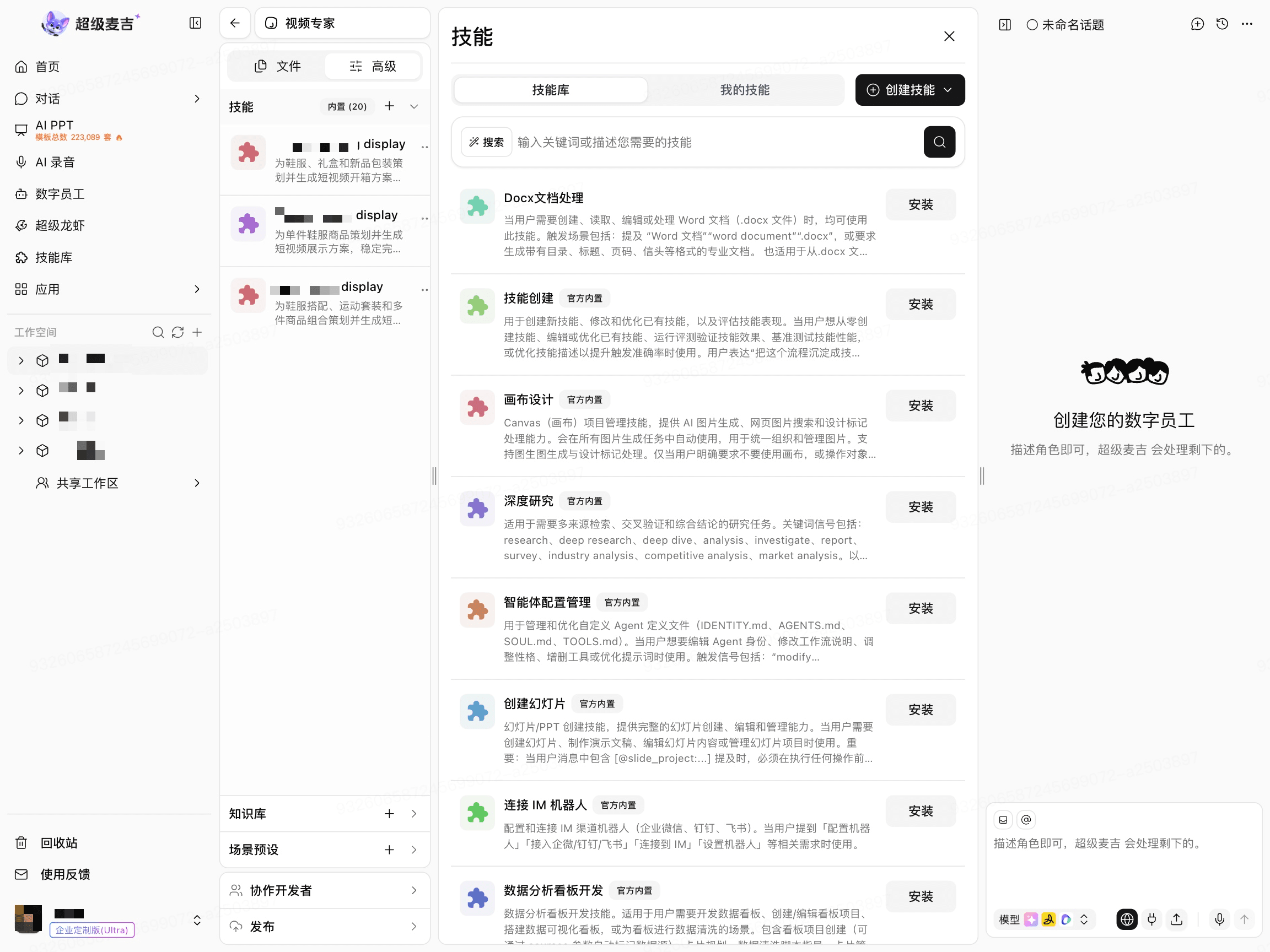1270x952 pixels.
Task: Select the 文件 tab
Action: tap(277, 66)
